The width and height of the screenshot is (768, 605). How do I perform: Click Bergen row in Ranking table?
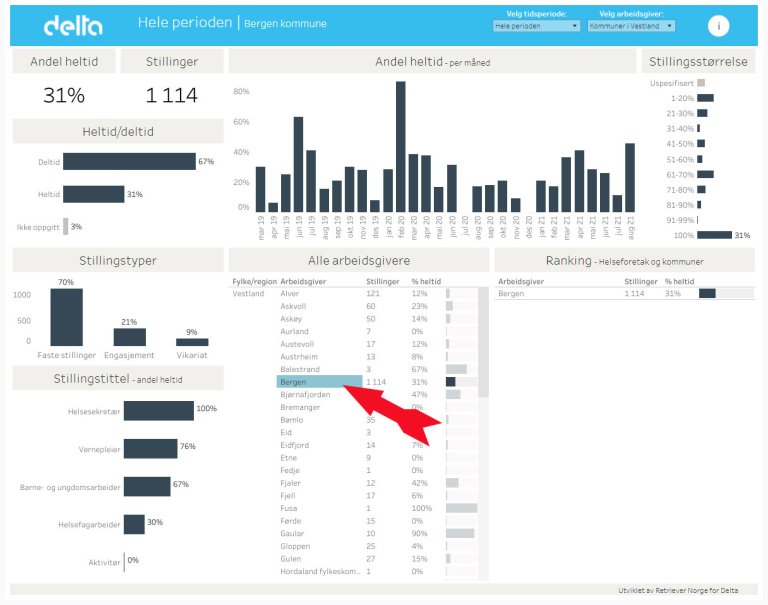click(x=625, y=293)
